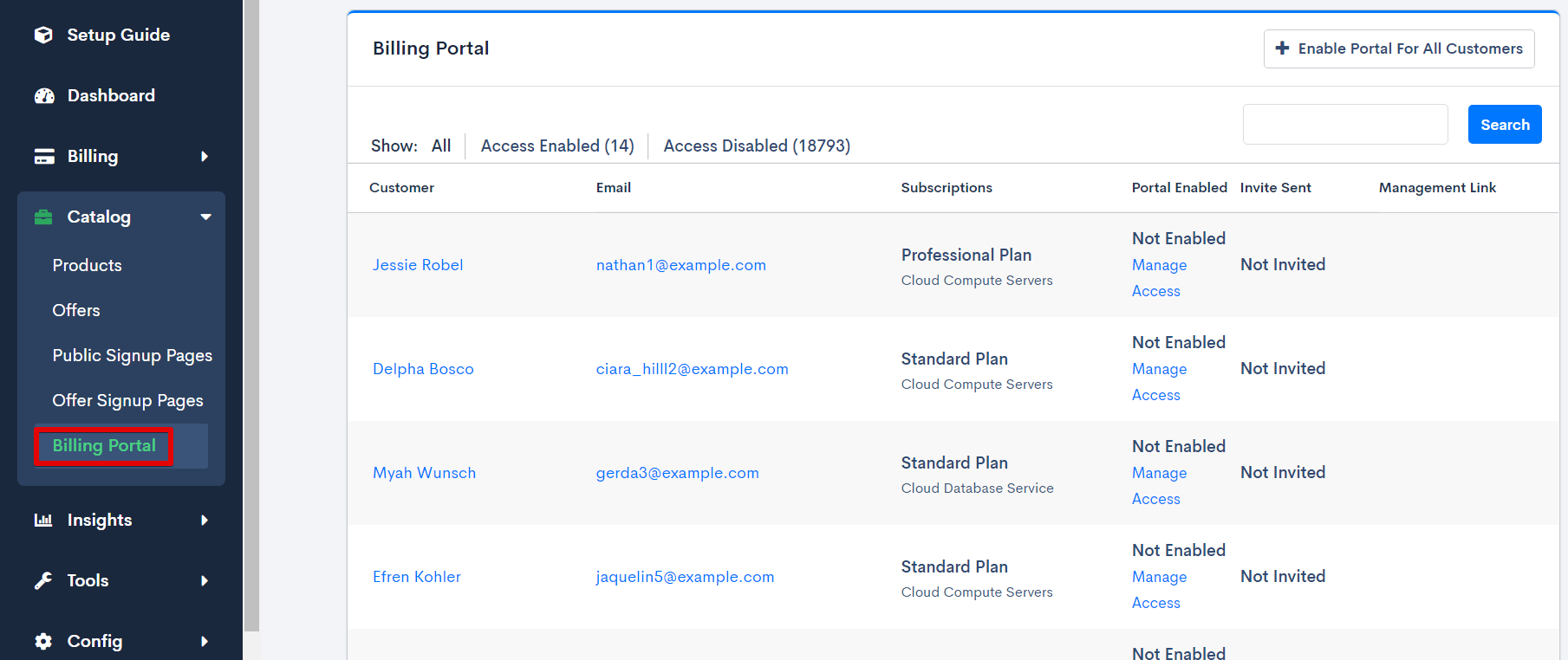Click the plus icon on Enable Portal button

coord(1283,49)
